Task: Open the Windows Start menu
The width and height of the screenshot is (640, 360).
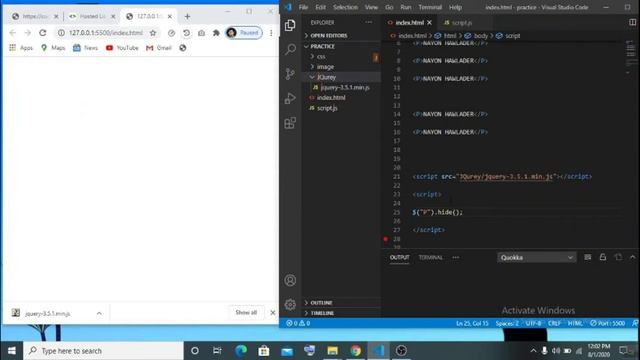Action: coord(11,351)
